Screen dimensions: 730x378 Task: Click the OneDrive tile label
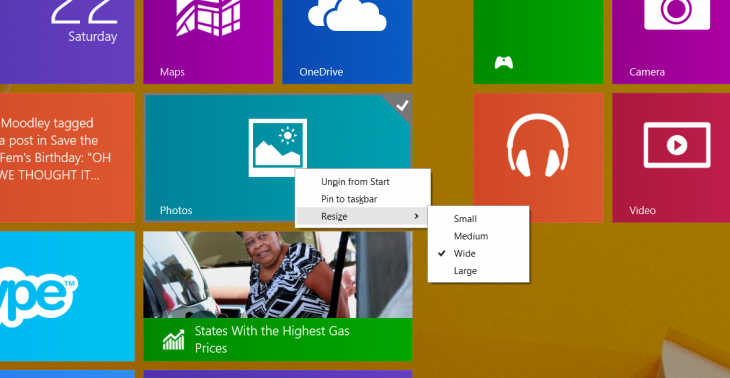(321, 72)
